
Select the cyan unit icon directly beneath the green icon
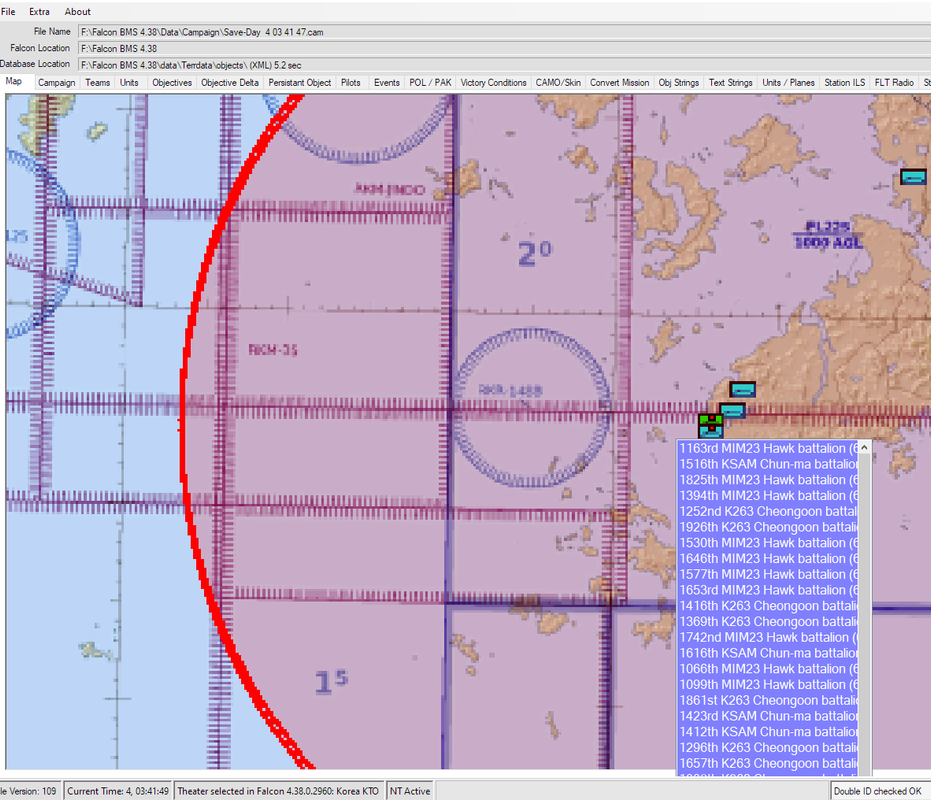[x=711, y=432]
